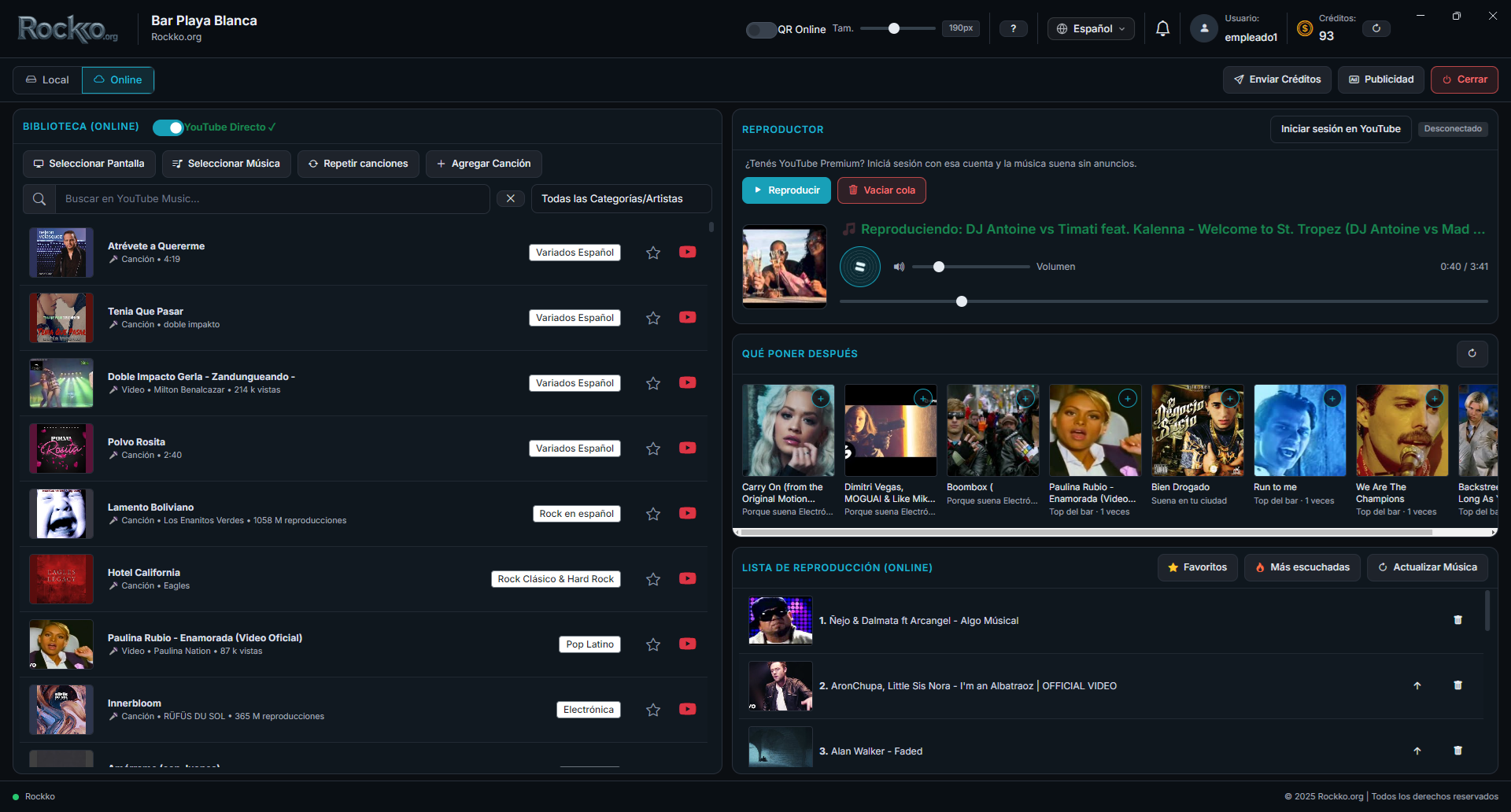
Task: Adjust the QR Tam. size slider
Action: pyautogui.click(x=897, y=28)
